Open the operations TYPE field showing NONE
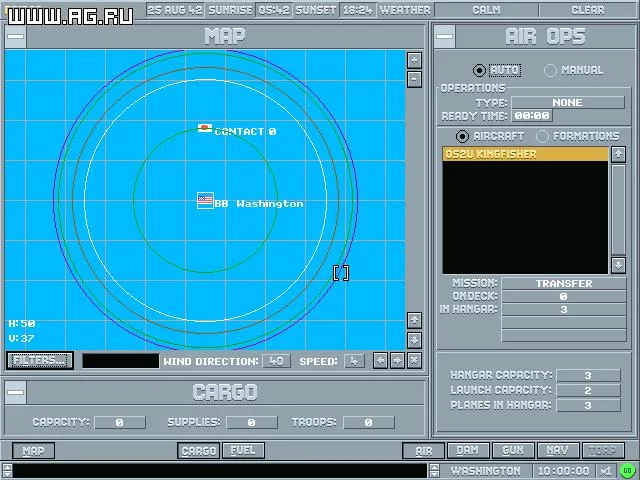Image resolution: width=640 pixels, height=480 pixels. click(567, 102)
